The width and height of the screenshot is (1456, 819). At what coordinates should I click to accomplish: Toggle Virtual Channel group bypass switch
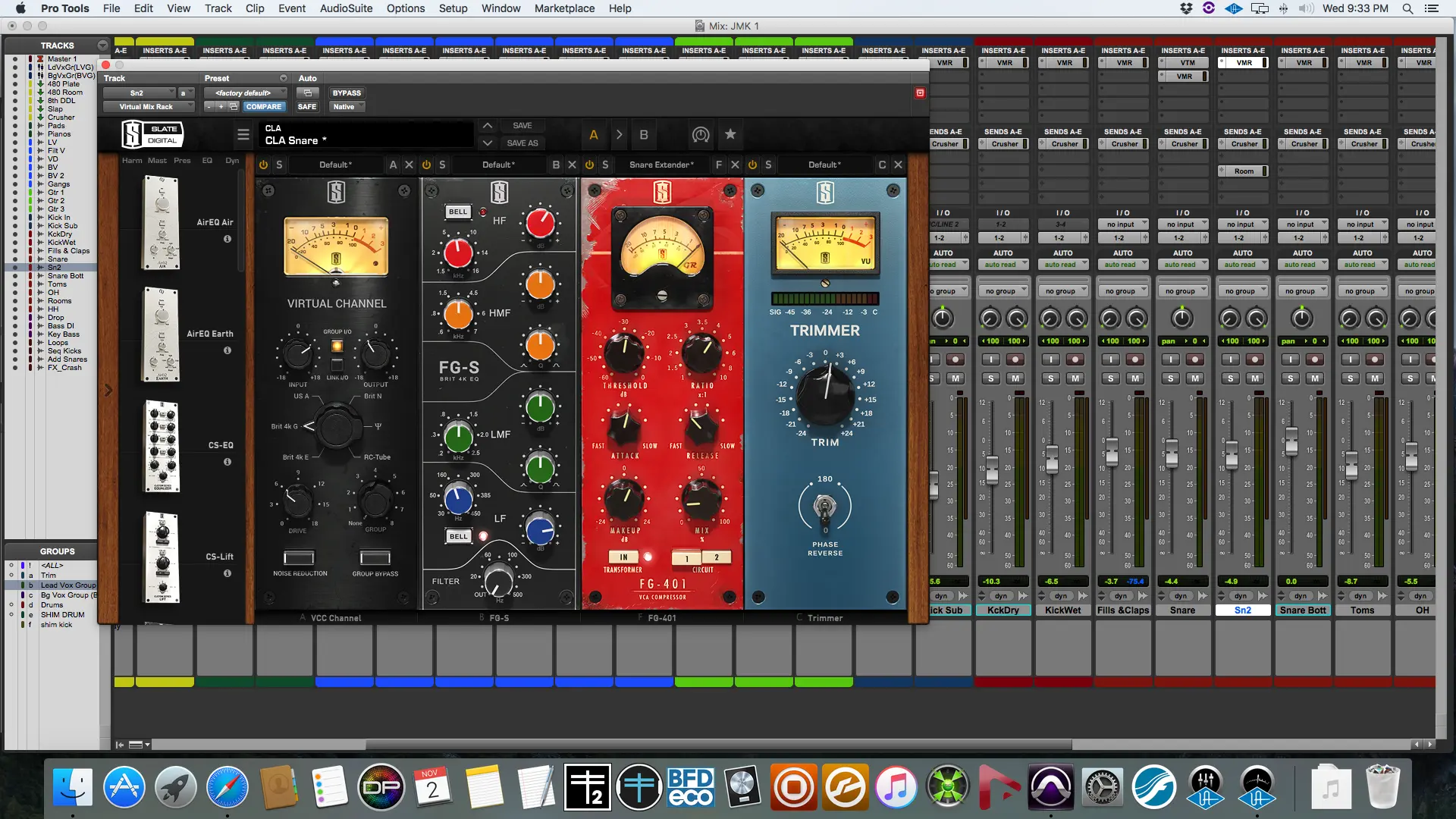(375, 558)
